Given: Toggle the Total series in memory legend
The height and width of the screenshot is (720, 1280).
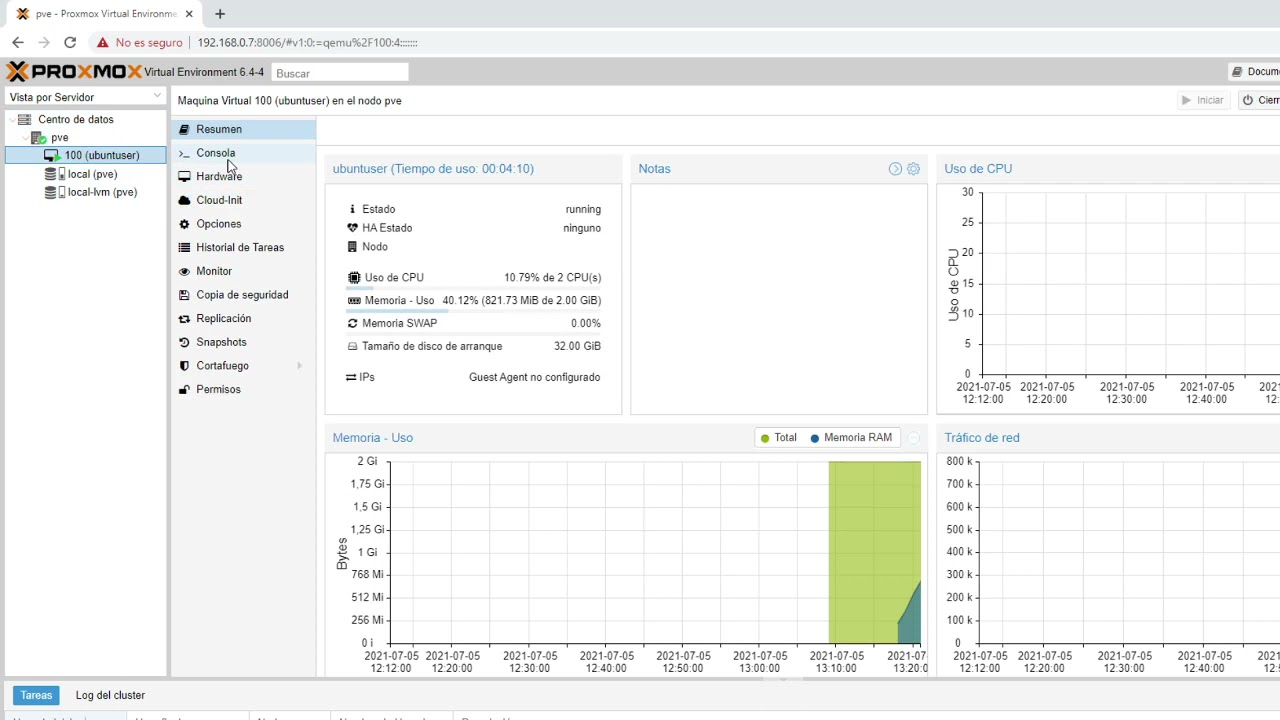Looking at the screenshot, I should click(x=779, y=438).
